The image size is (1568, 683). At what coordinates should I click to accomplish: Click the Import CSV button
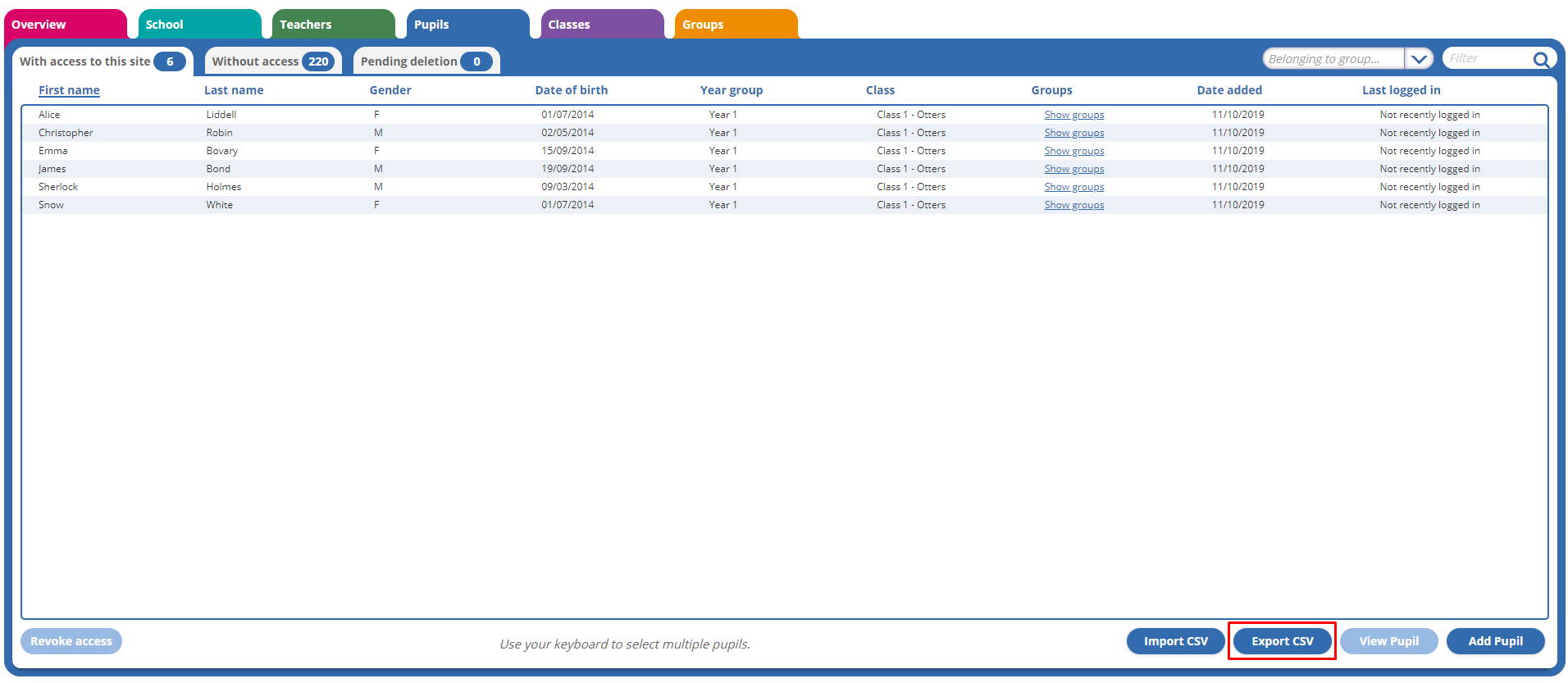[1175, 641]
